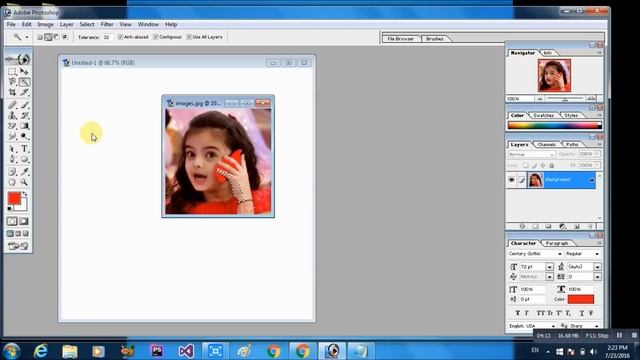Select the Crop tool
The width and height of the screenshot is (640, 360).
[12, 93]
